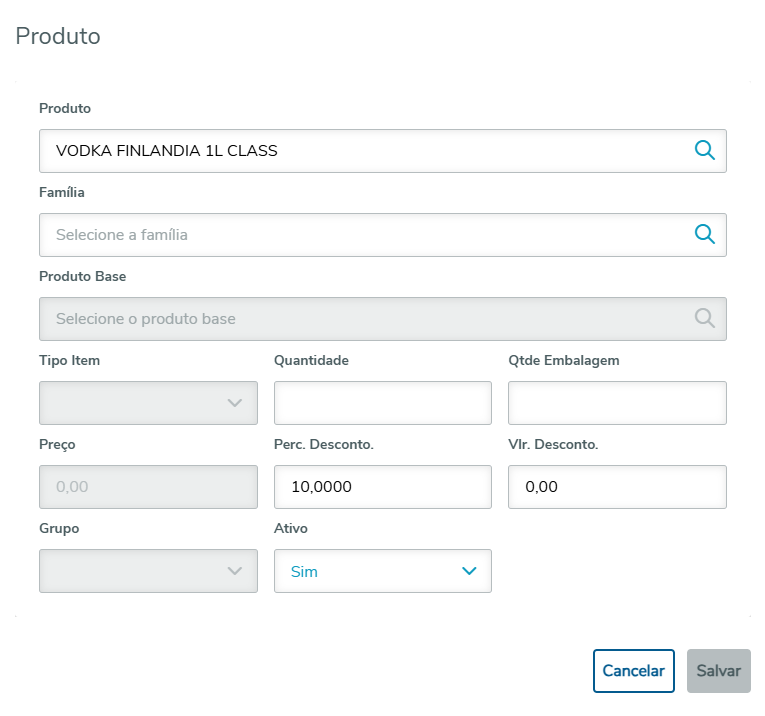Select the Preço field showing 0,00
The image size is (765, 716).
click(148, 487)
